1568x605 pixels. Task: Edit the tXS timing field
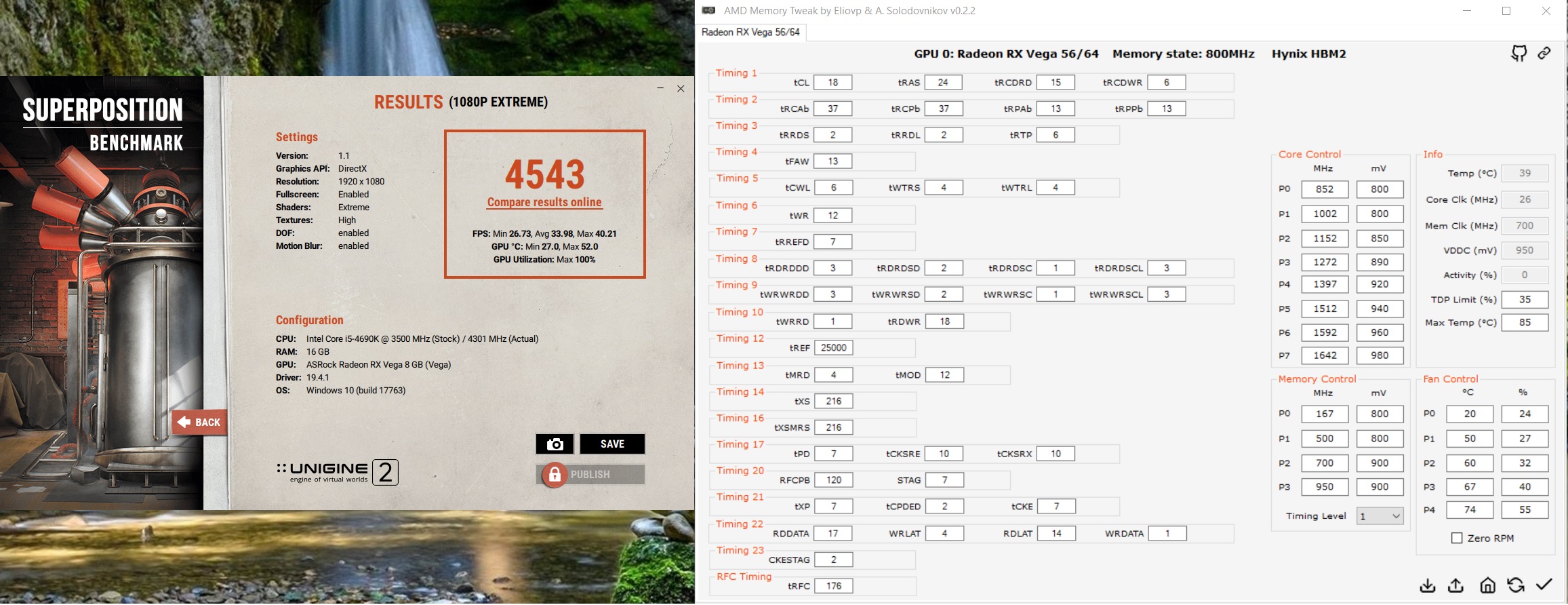click(833, 402)
